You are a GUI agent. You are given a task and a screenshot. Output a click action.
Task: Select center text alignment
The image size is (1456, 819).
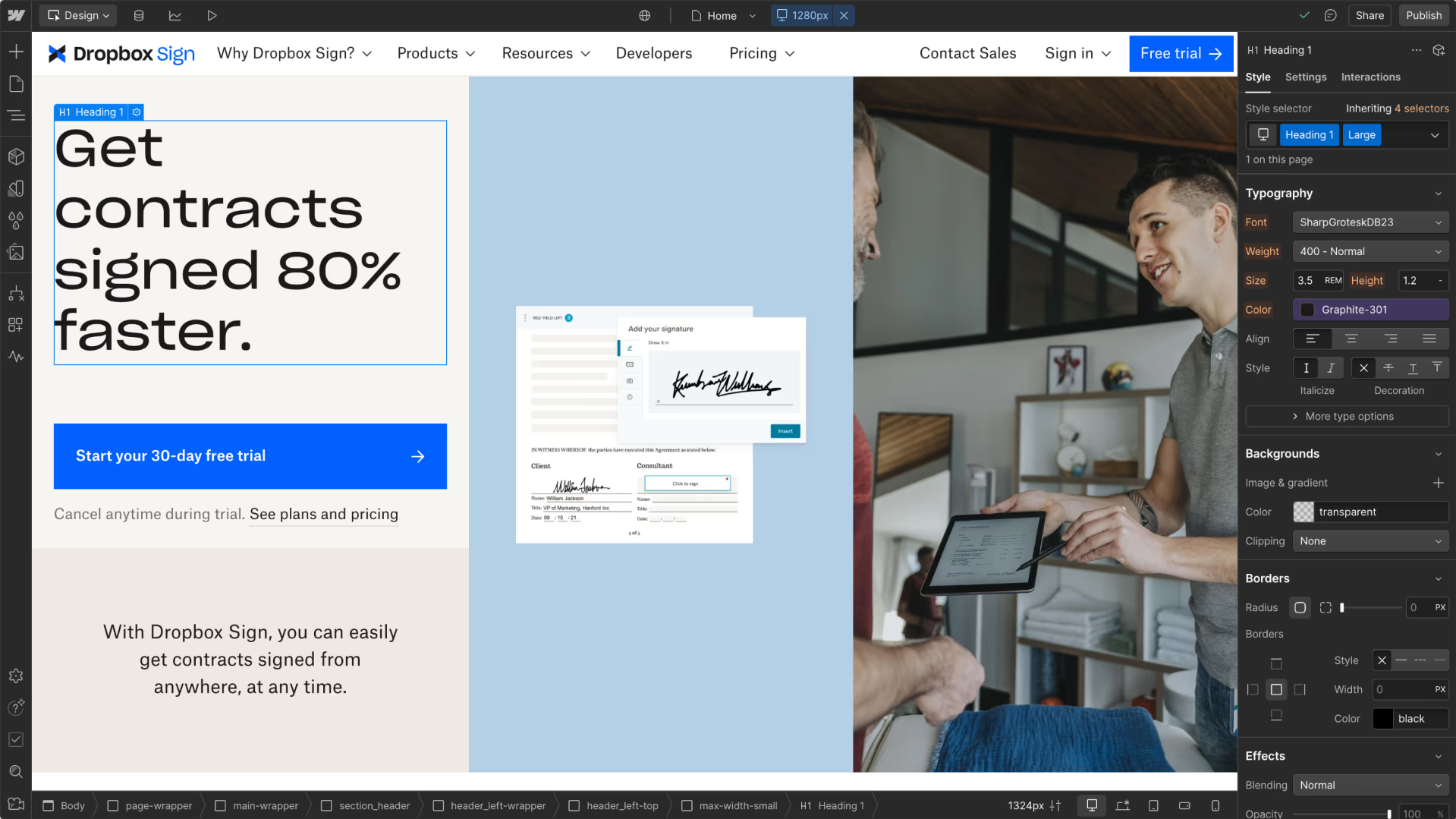[1351, 339]
